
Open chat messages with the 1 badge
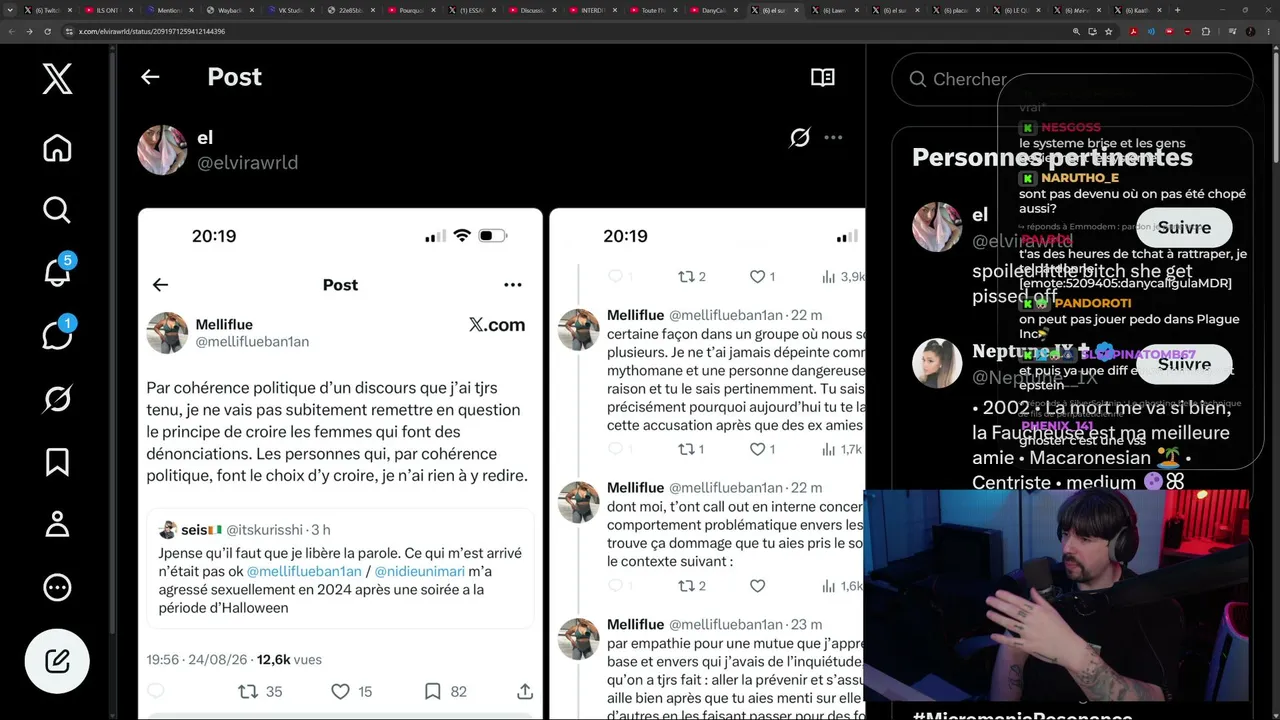[57, 334]
